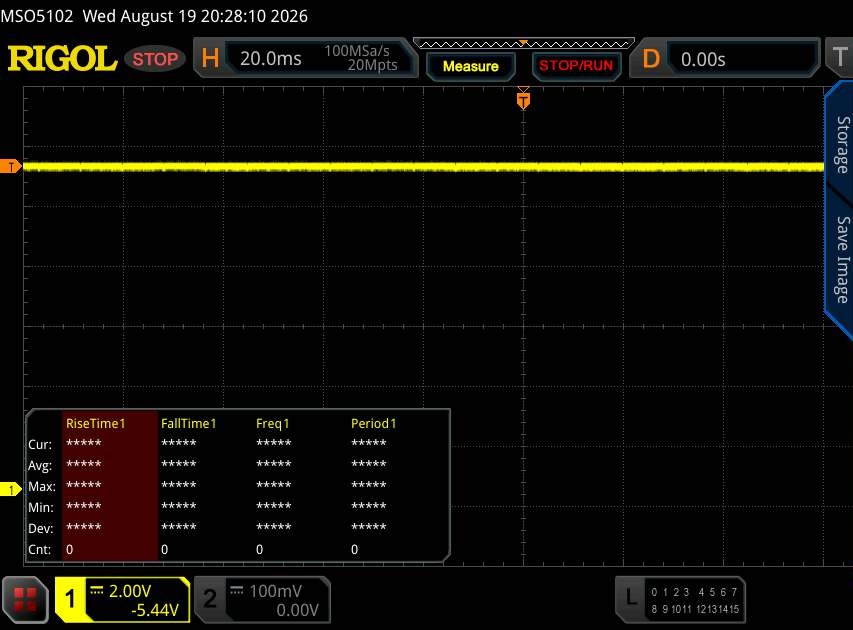The image size is (853, 630).
Task: Click the yellow channel 1 waveform trace
Action: pos(423,167)
